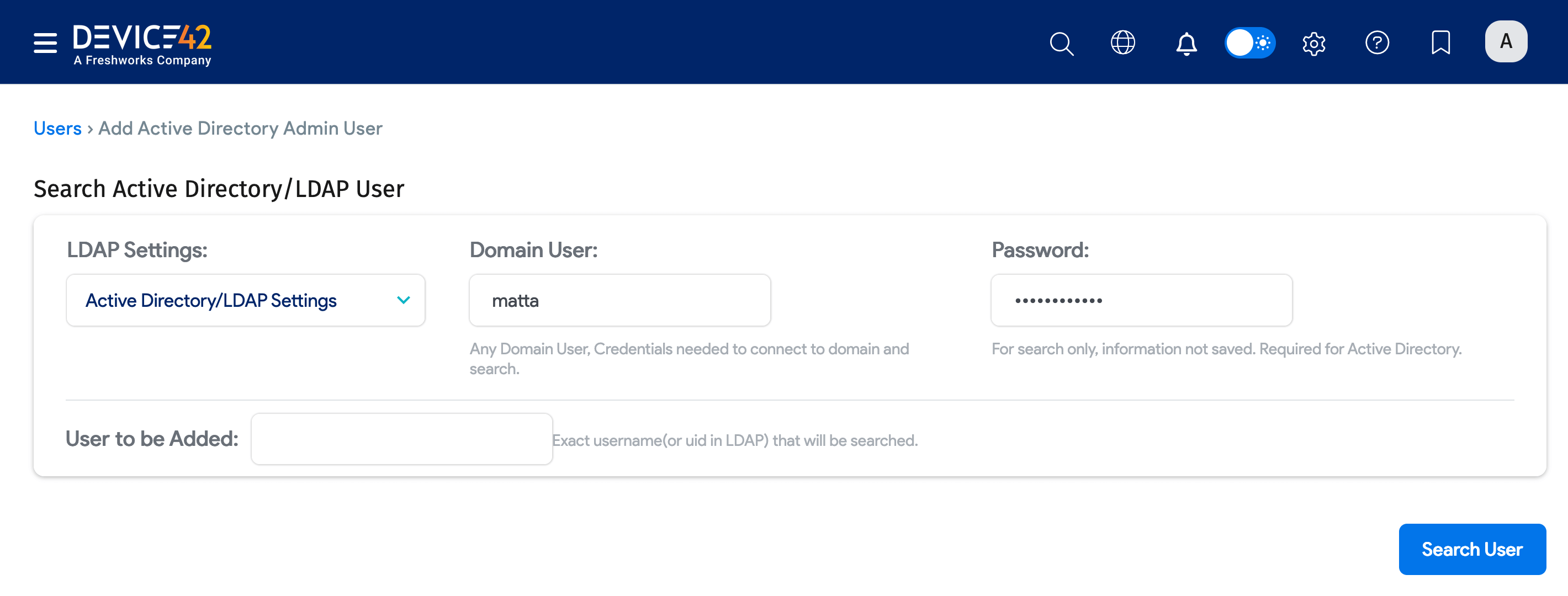Click inside the Password field

pyautogui.click(x=1141, y=300)
